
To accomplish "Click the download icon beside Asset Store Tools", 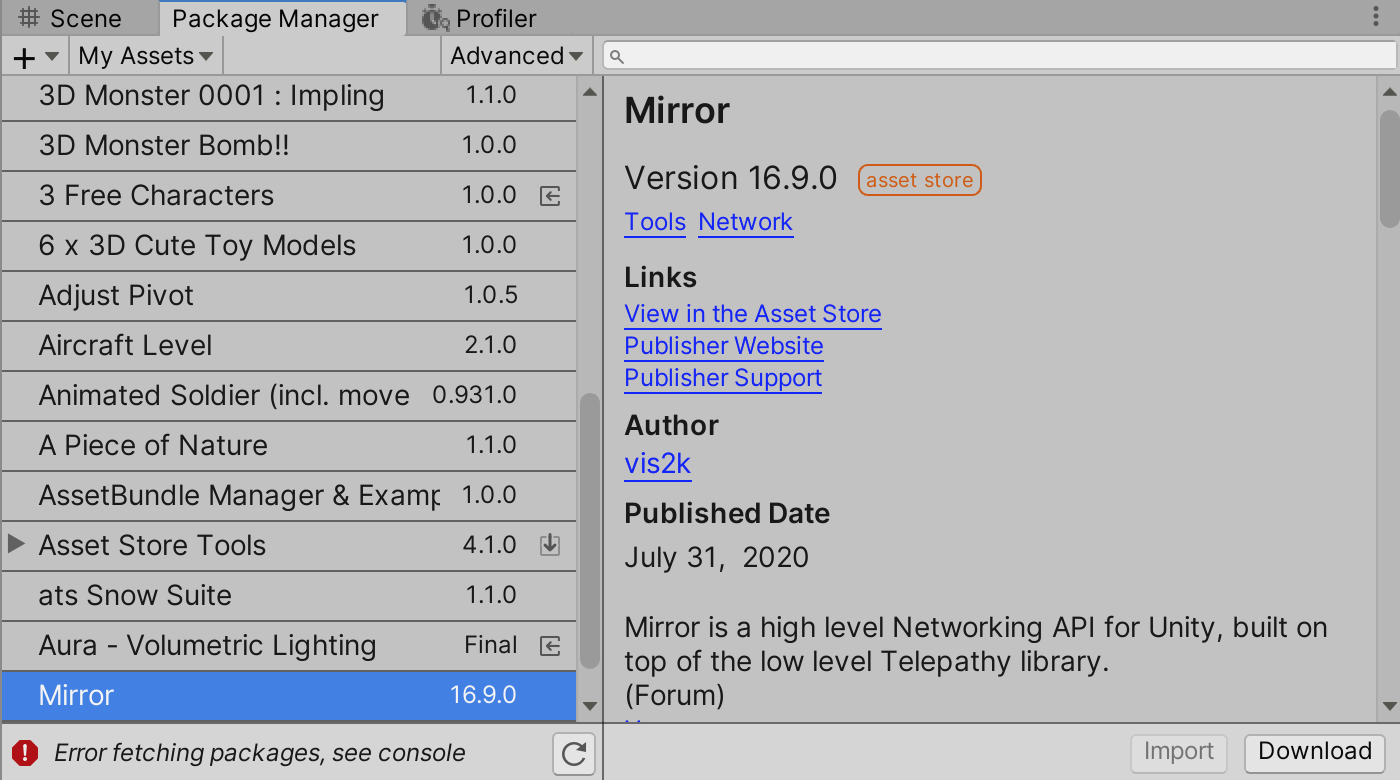I will point(550,545).
